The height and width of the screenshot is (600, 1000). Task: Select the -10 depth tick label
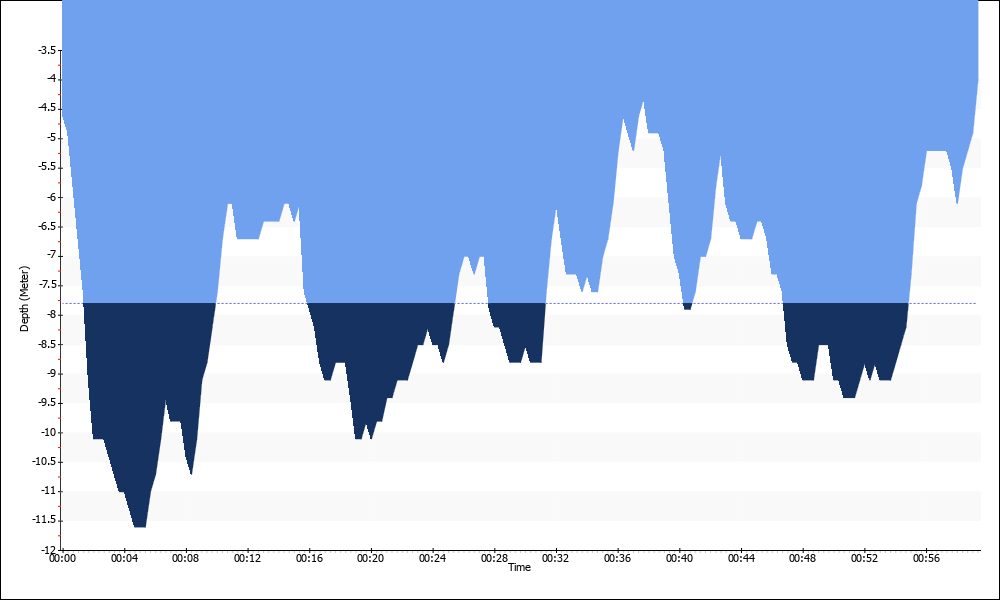tap(48, 432)
